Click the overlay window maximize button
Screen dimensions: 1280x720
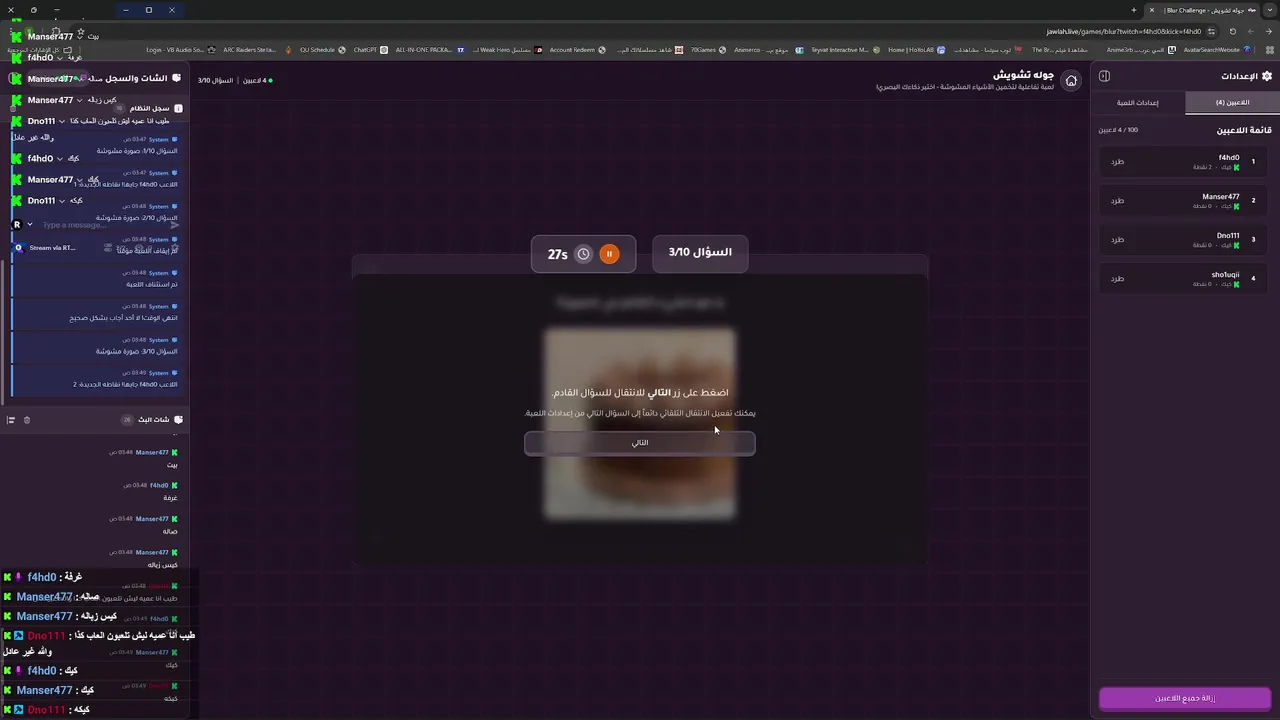pyautogui.click(x=149, y=10)
